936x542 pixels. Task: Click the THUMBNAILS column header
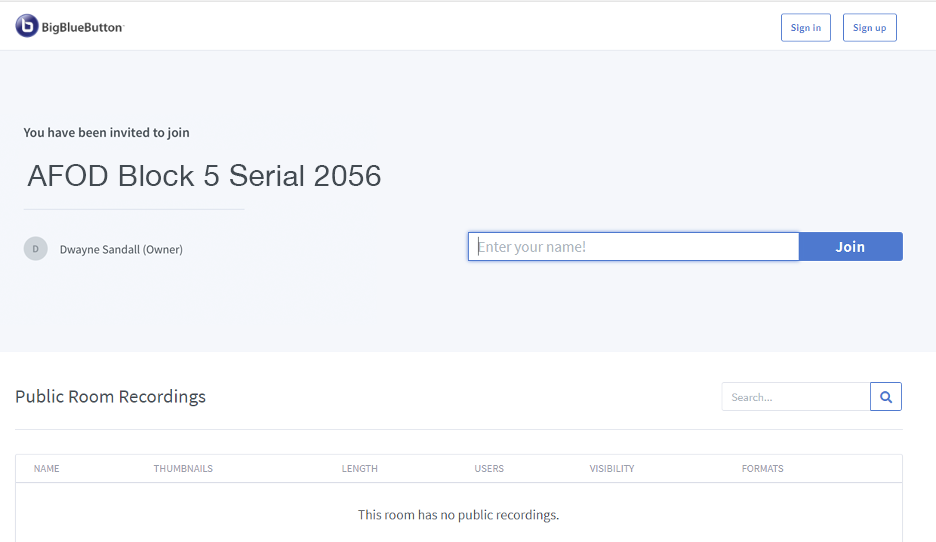[x=183, y=469]
